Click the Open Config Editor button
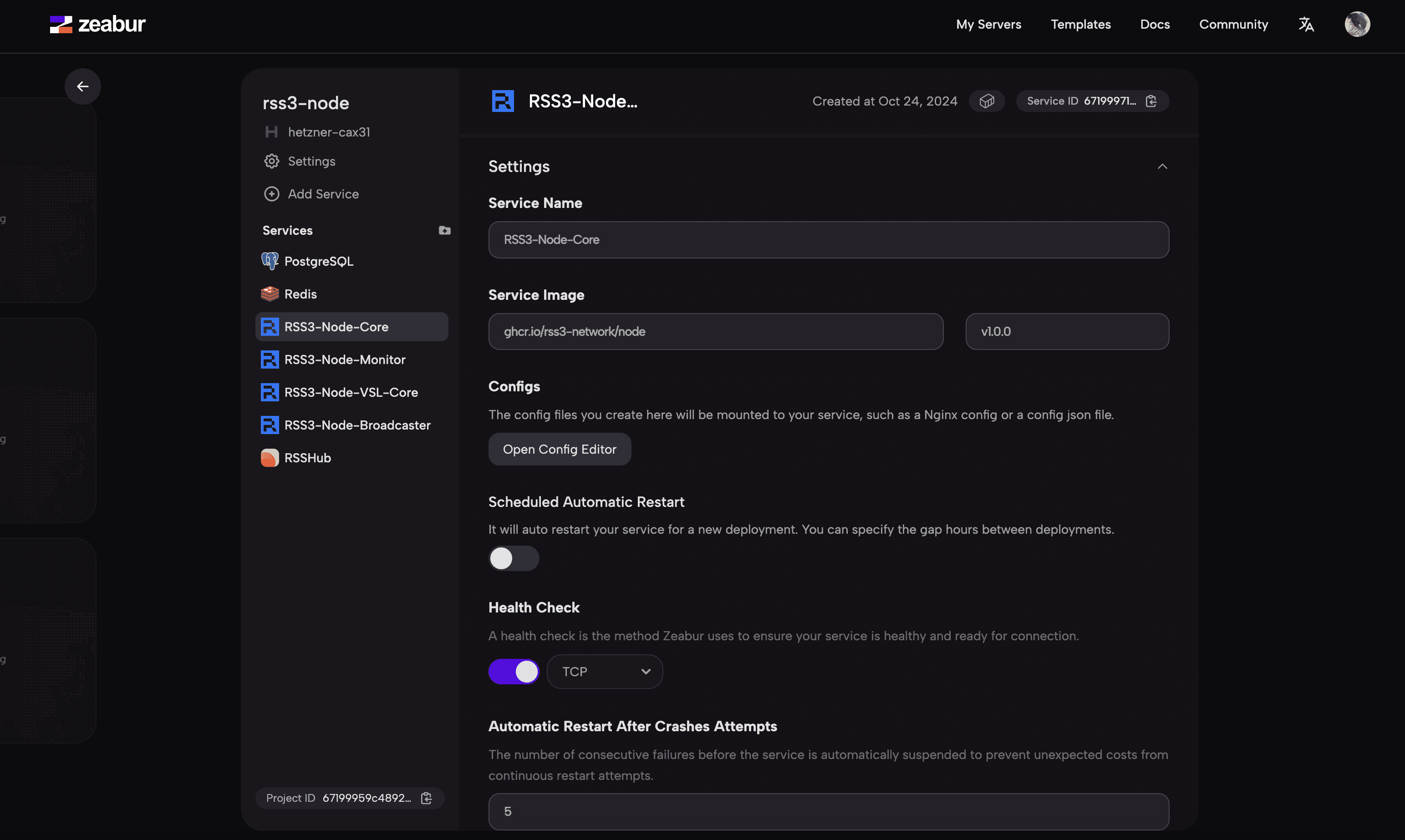The width and height of the screenshot is (1405, 840). [560, 450]
